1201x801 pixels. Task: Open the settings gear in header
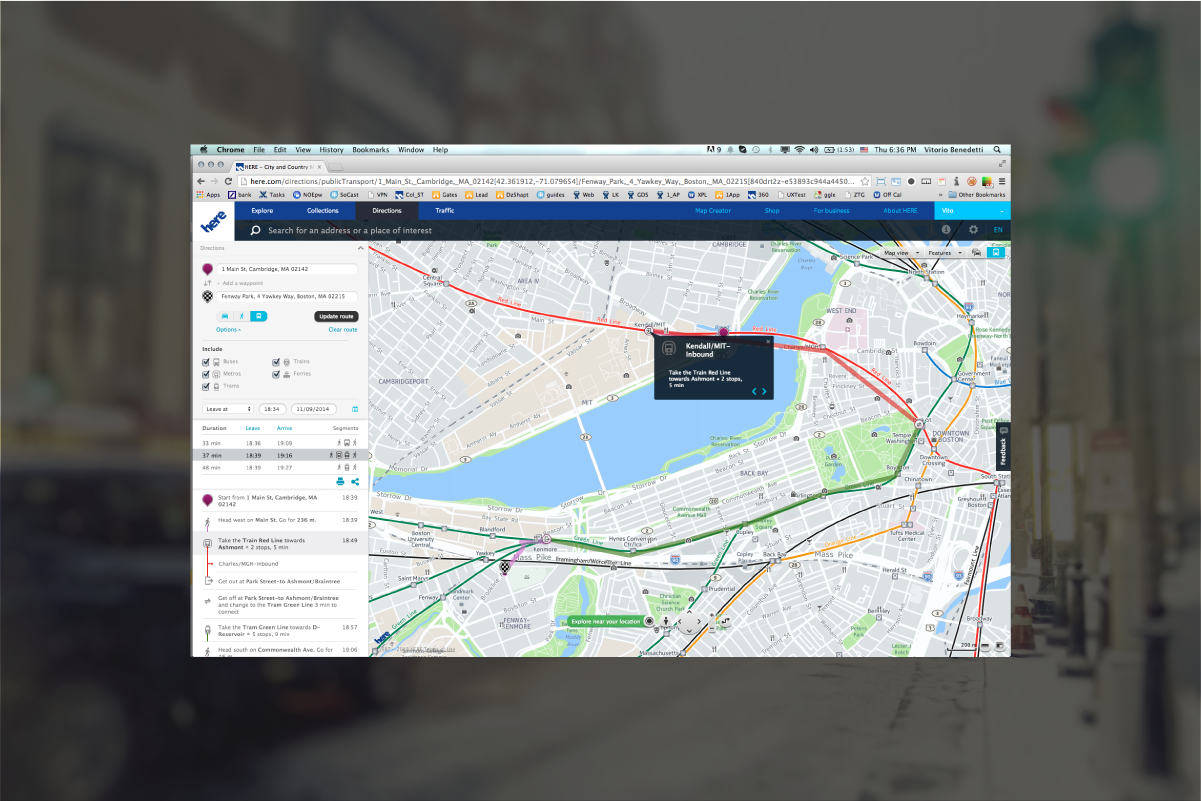973,229
